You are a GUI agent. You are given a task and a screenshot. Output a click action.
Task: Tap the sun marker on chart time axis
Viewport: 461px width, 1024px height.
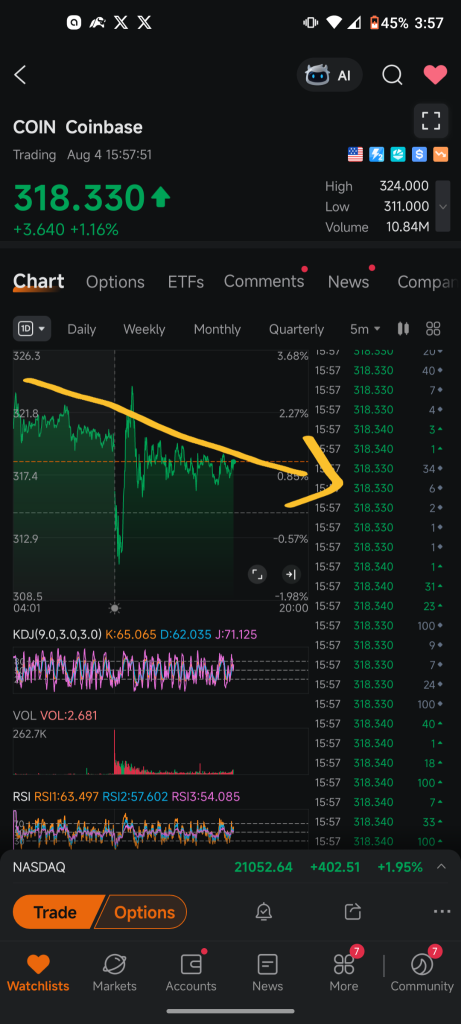point(115,608)
